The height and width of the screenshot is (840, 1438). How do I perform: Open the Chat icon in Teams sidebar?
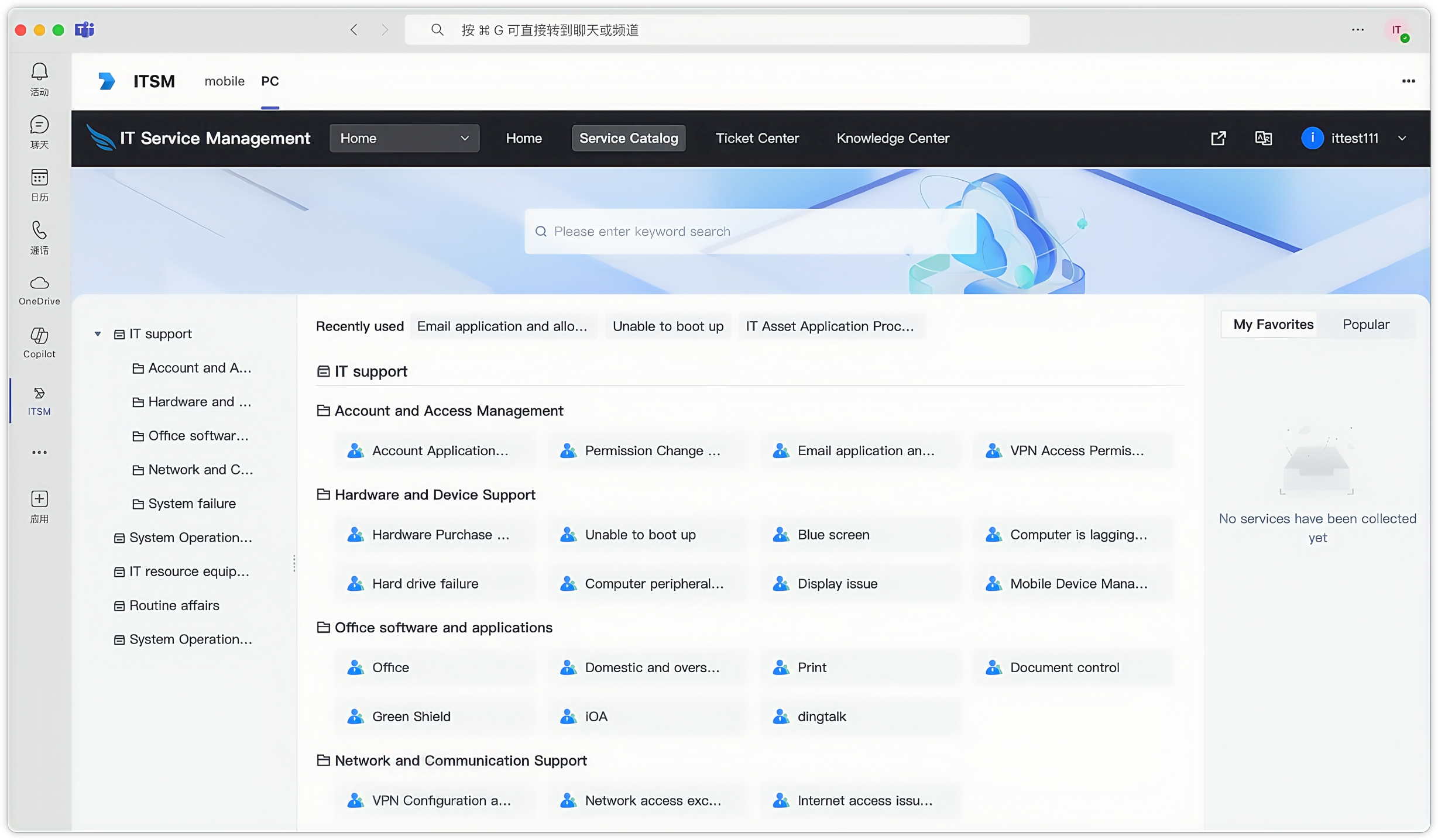(x=39, y=125)
